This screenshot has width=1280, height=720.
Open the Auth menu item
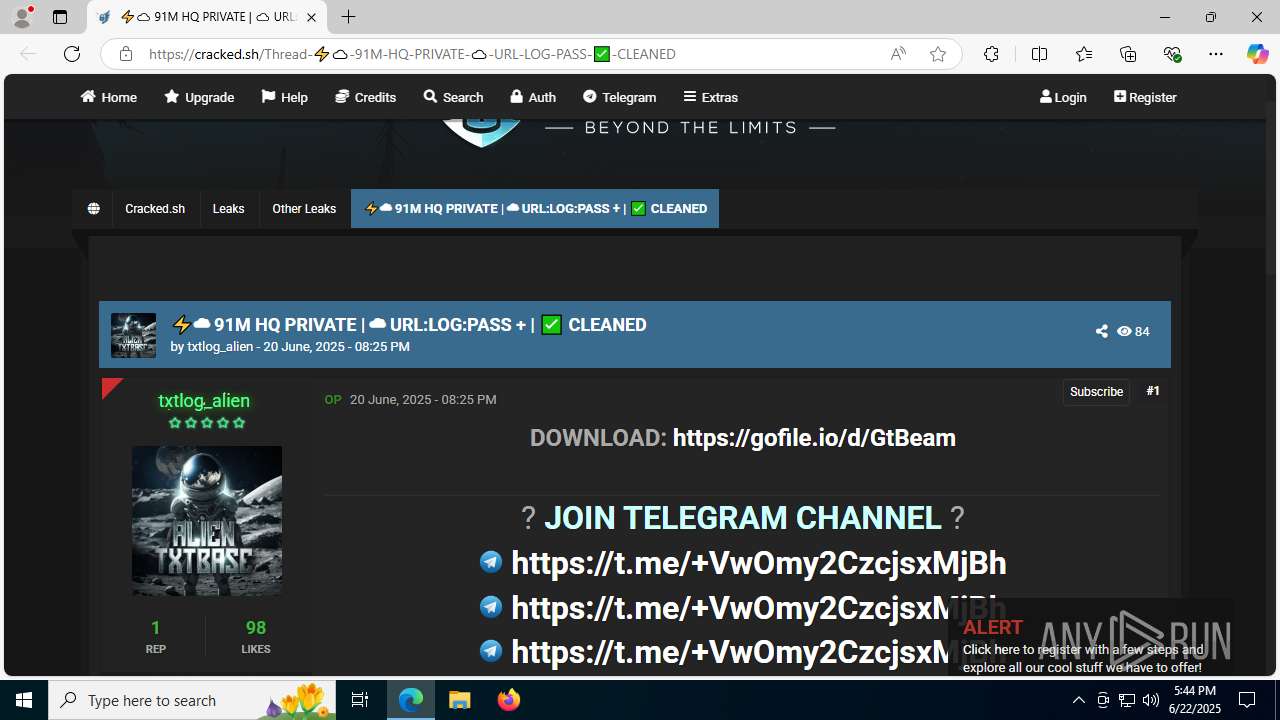pos(533,97)
